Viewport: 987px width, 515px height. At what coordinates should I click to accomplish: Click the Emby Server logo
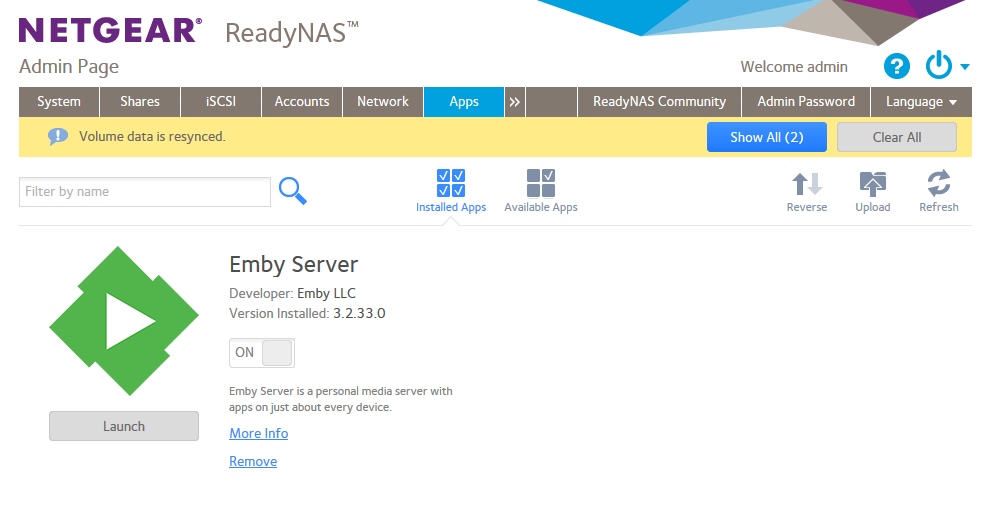click(x=124, y=321)
